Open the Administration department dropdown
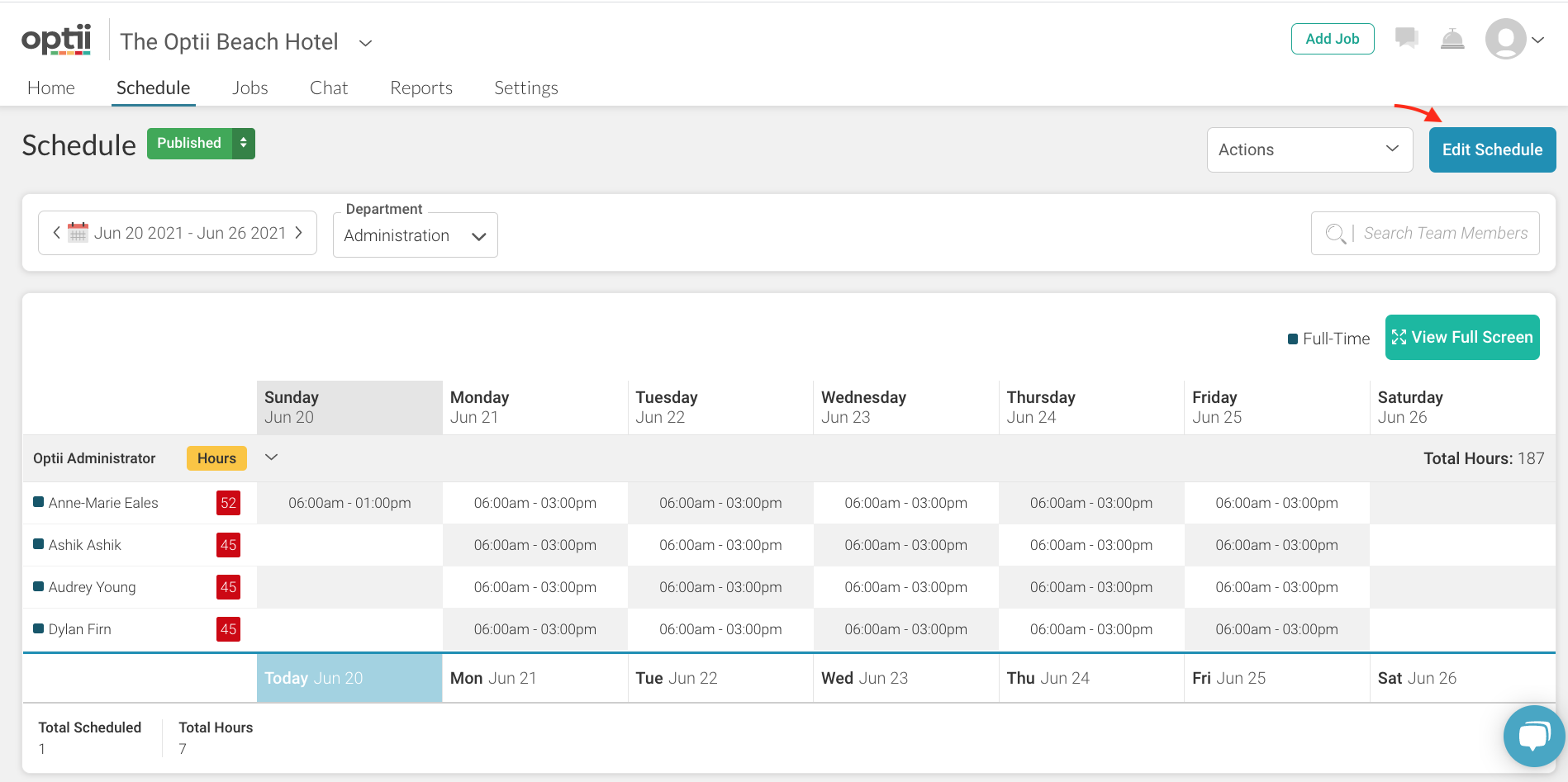Image resolution: width=1568 pixels, height=782 pixels. (416, 235)
